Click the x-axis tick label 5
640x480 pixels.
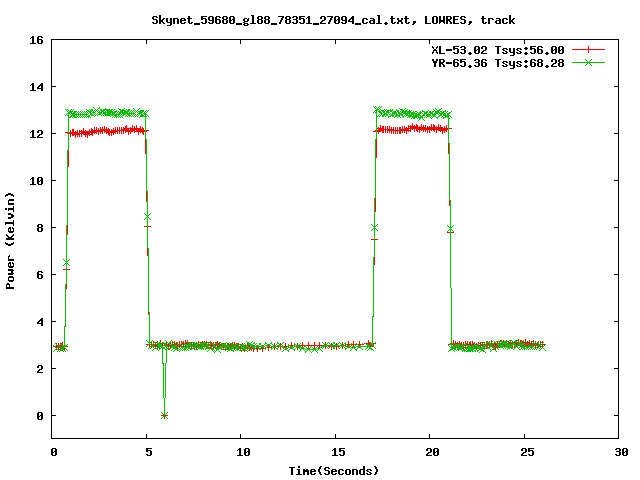pyautogui.click(x=149, y=452)
